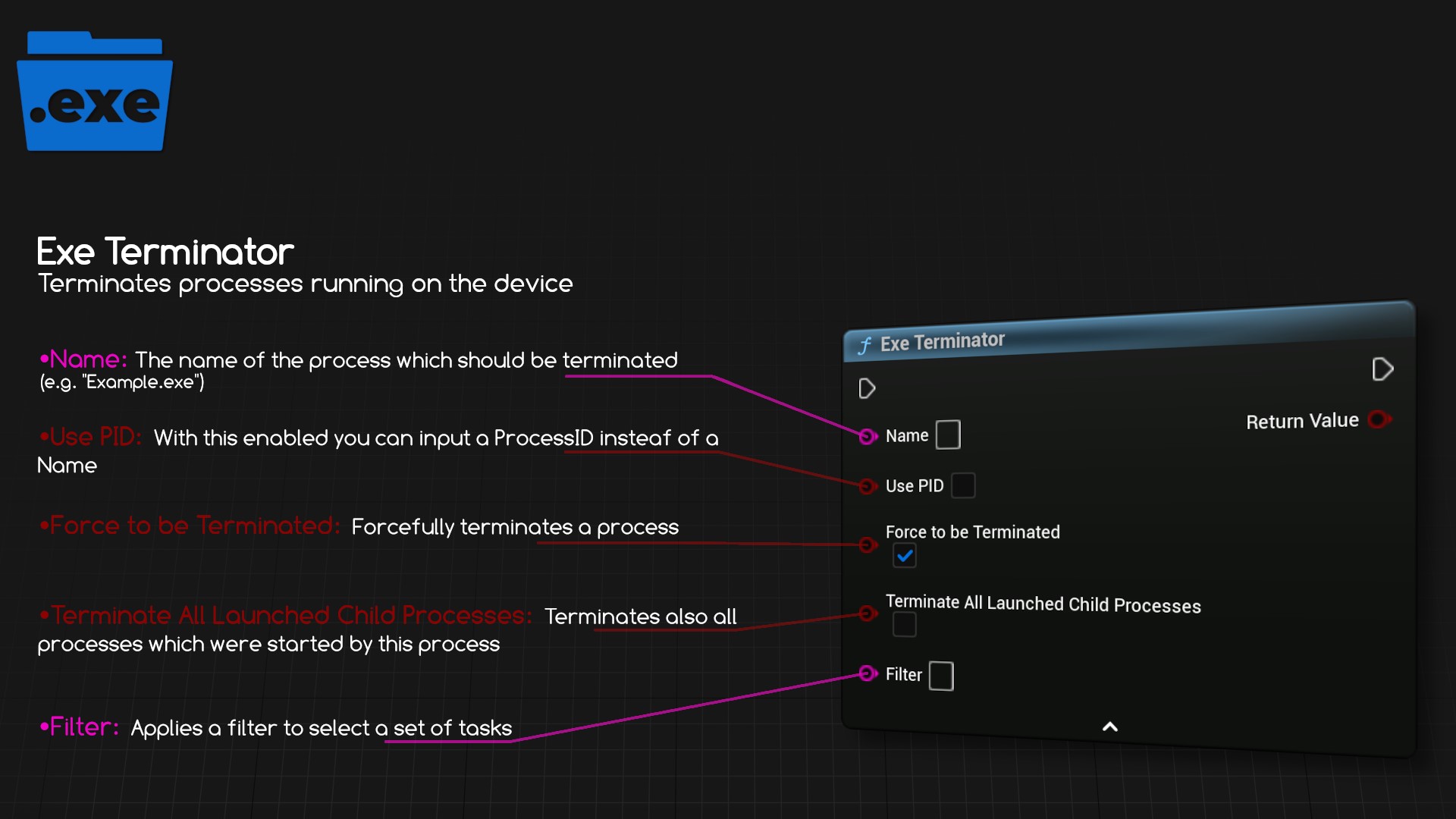Uncheck Force to be Terminated checkbox
The image size is (1456, 819).
(905, 556)
